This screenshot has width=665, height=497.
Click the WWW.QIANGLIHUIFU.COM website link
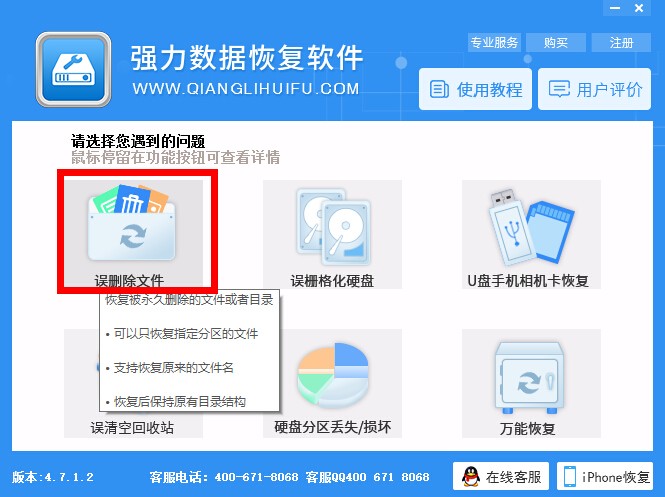click(x=246, y=89)
